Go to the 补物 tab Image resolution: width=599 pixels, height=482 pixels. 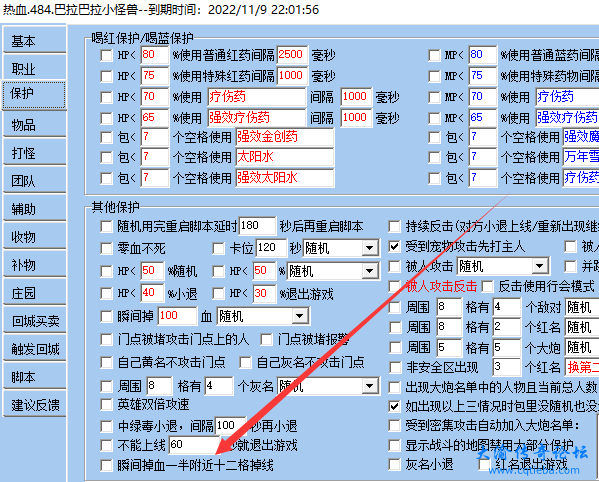[34, 264]
